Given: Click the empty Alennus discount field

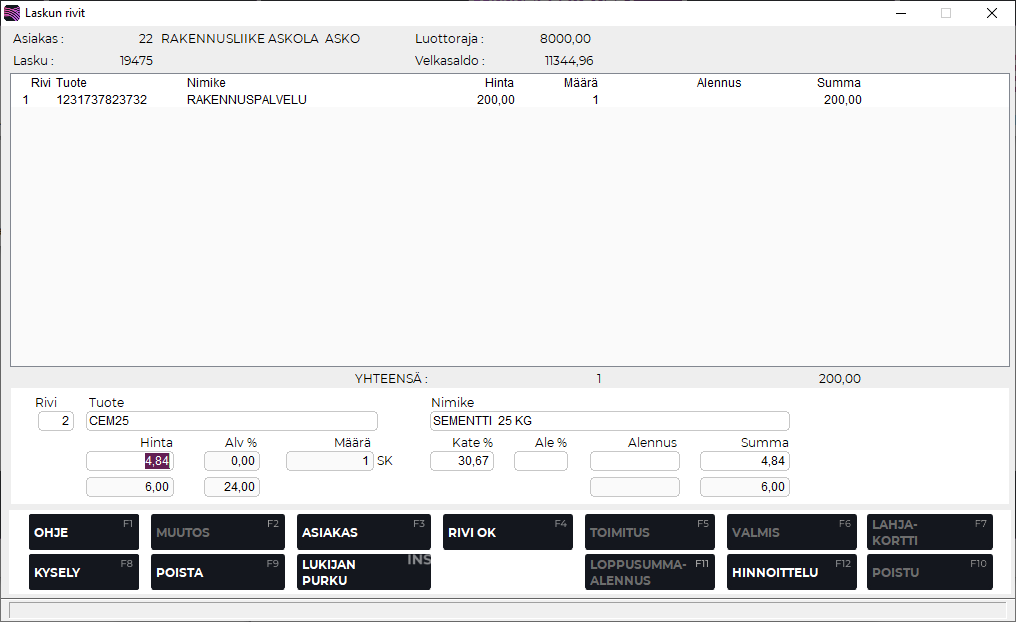Looking at the screenshot, I should point(634,461).
